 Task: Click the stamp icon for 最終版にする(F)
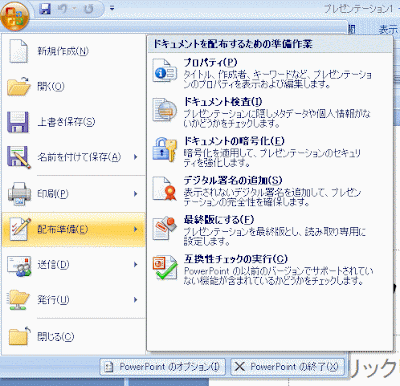click(165, 228)
